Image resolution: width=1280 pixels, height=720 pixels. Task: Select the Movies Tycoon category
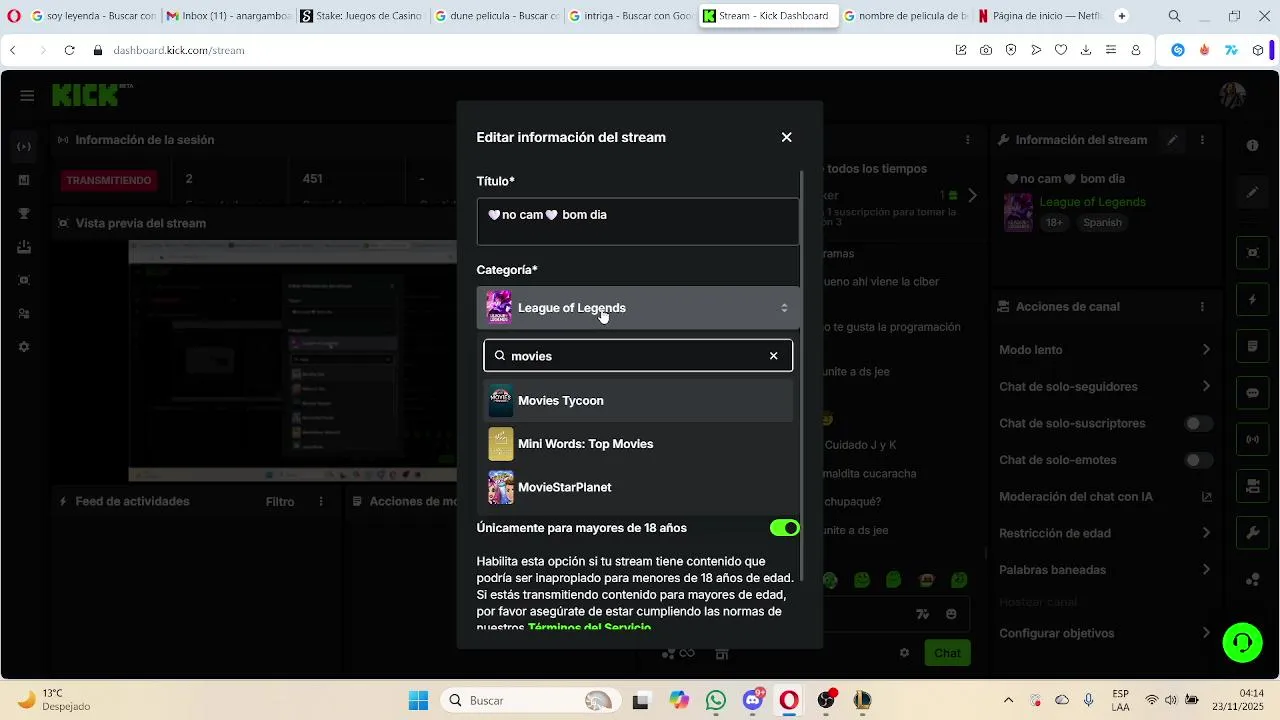638,401
